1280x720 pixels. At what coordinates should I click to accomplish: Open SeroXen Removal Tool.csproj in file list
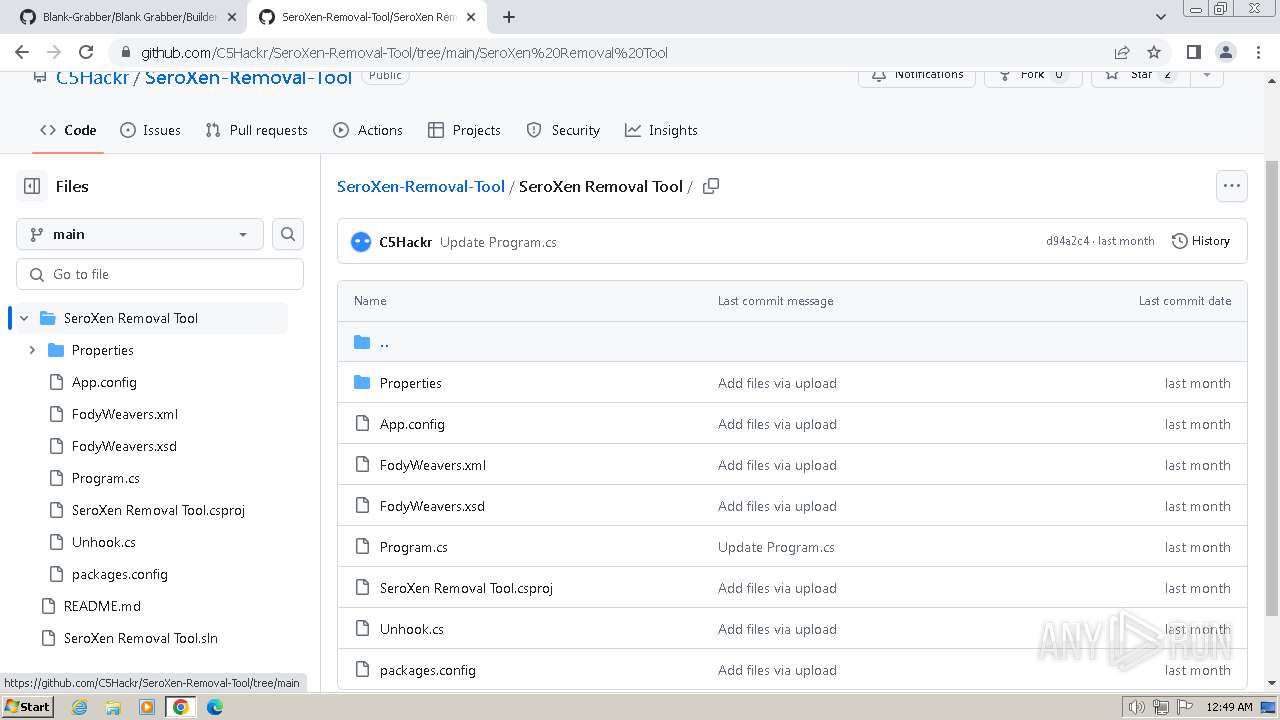coord(466,588)
